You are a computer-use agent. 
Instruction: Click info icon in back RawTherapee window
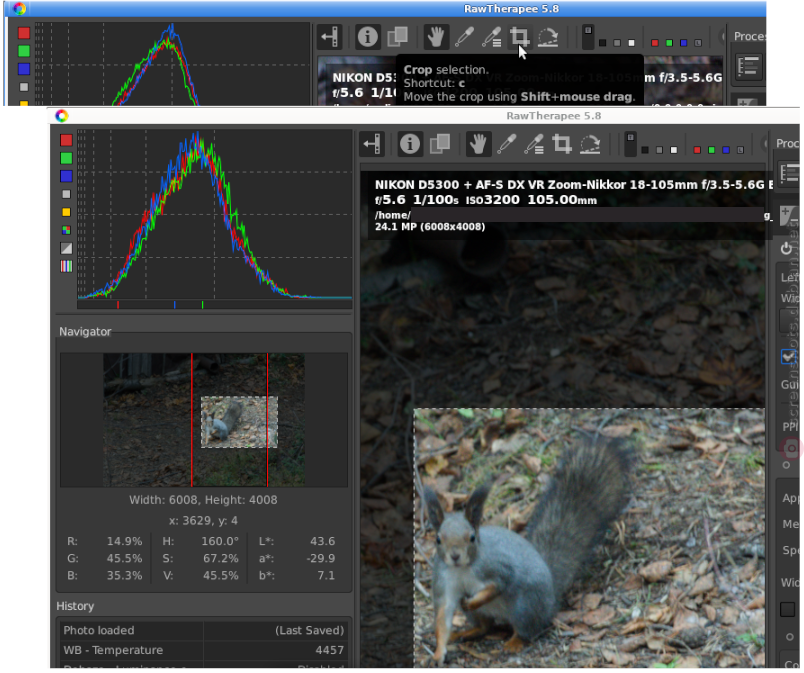point(367,37)
